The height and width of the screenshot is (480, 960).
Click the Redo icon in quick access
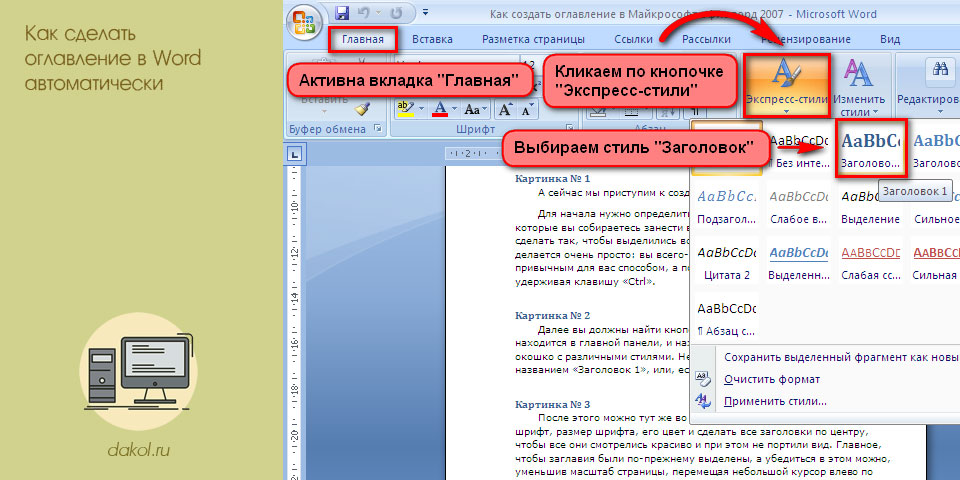pos(396,13)
